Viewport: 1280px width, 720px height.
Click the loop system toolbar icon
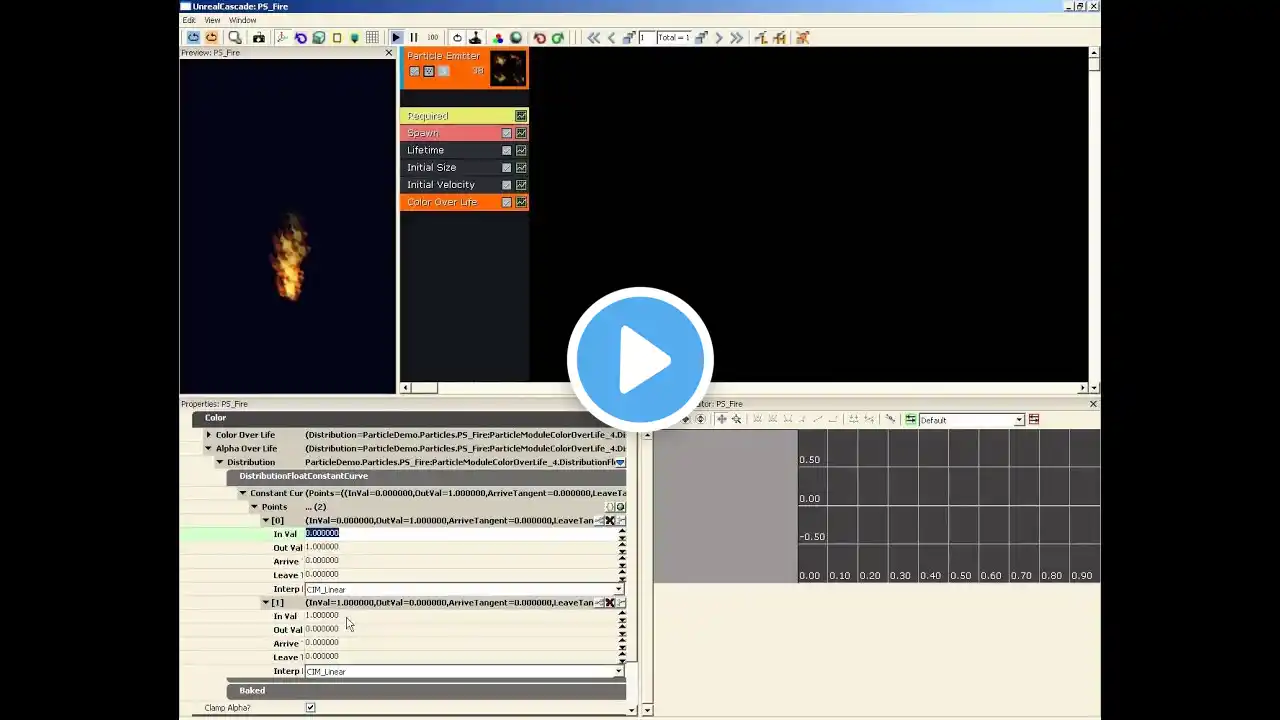(x=457, y=38)
